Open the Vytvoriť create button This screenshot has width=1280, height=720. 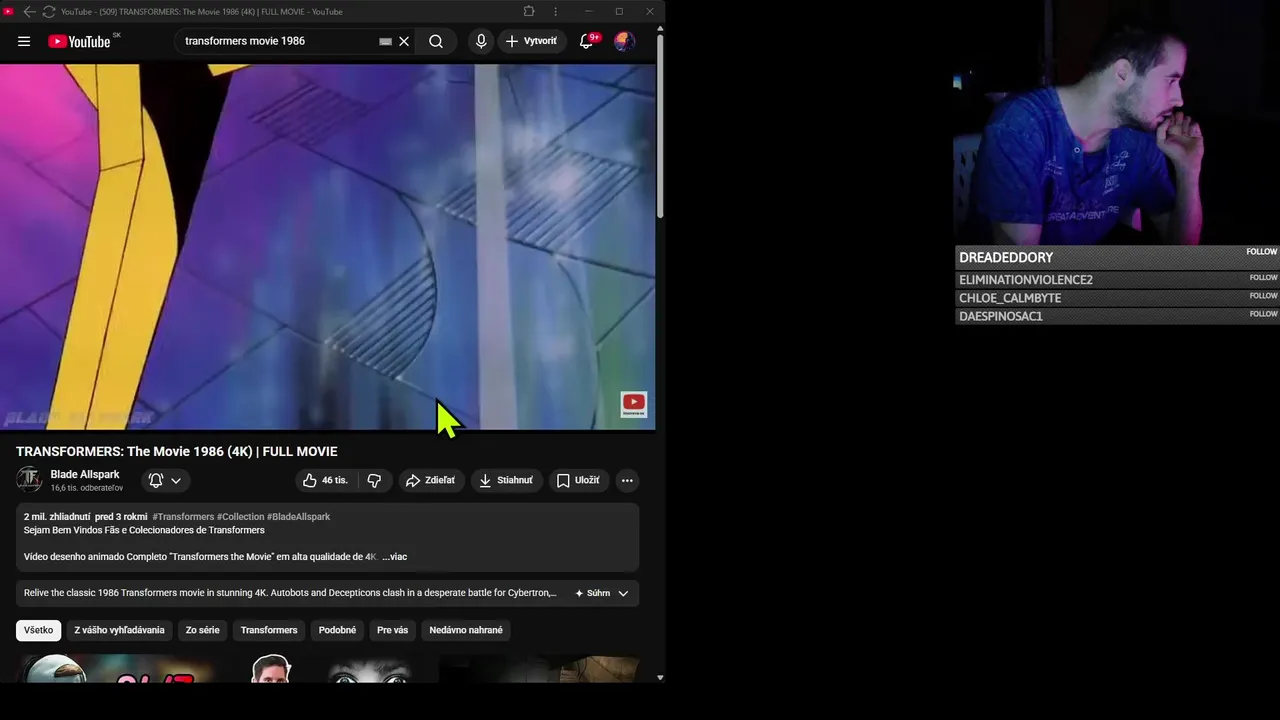531,41
